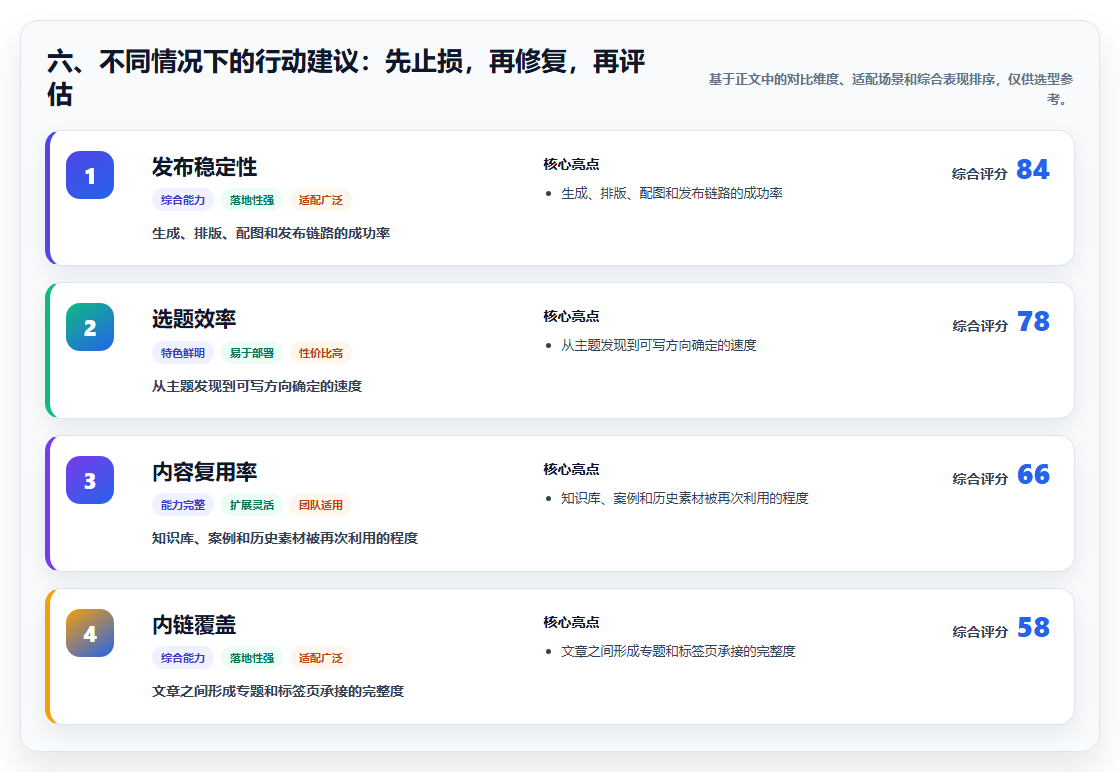
Task: Click the 能力完整 tag
Action: coord(183,505)
